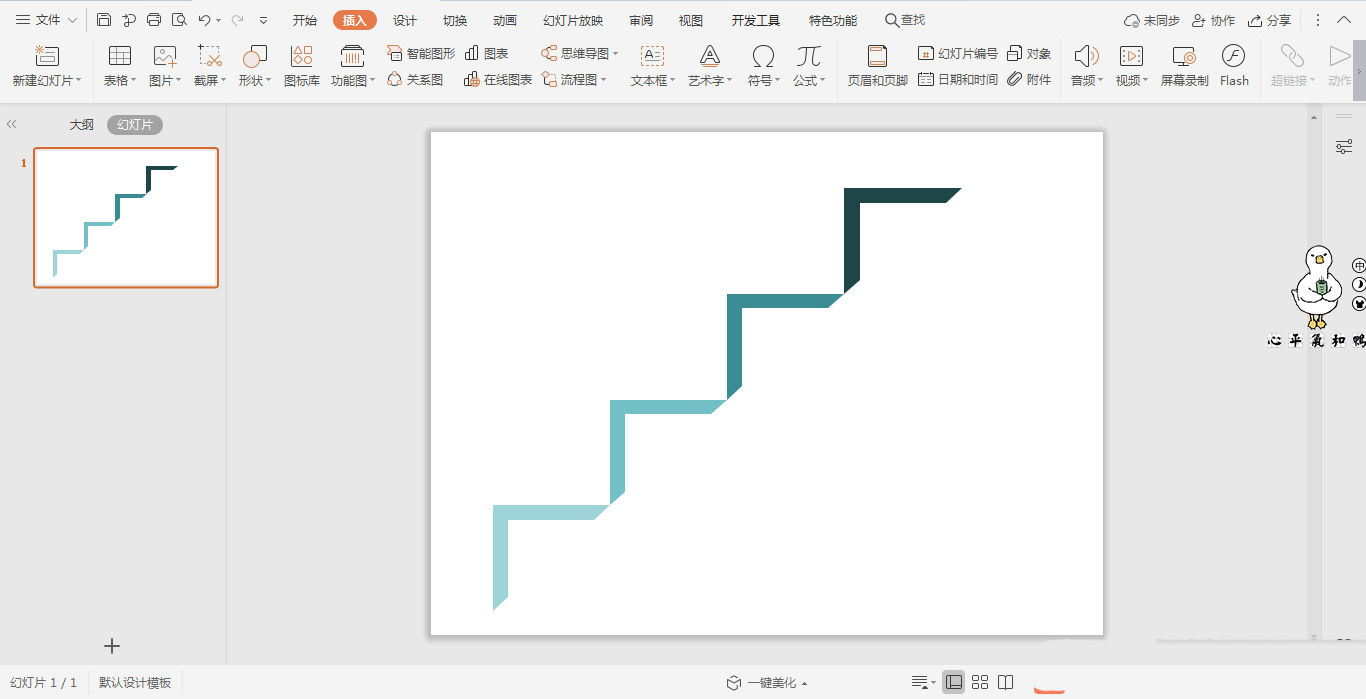Insert 日期和时间 date and time
The width and height of the screenshot is (1366, 699).
(958, 79)
